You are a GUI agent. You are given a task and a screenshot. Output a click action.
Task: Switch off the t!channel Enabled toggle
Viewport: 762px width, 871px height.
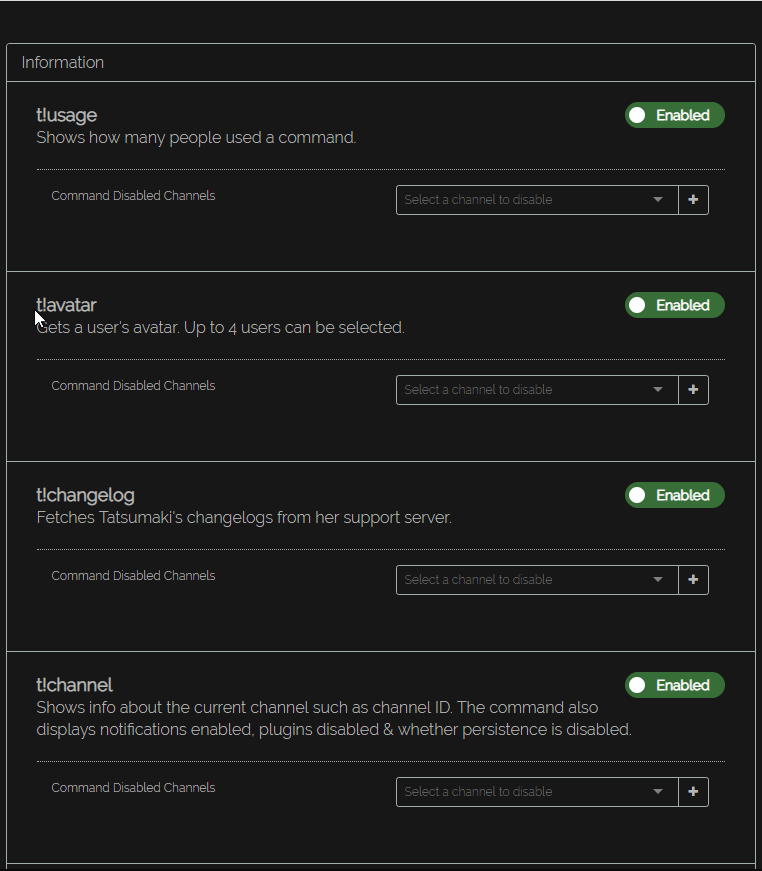click(674, 686)
